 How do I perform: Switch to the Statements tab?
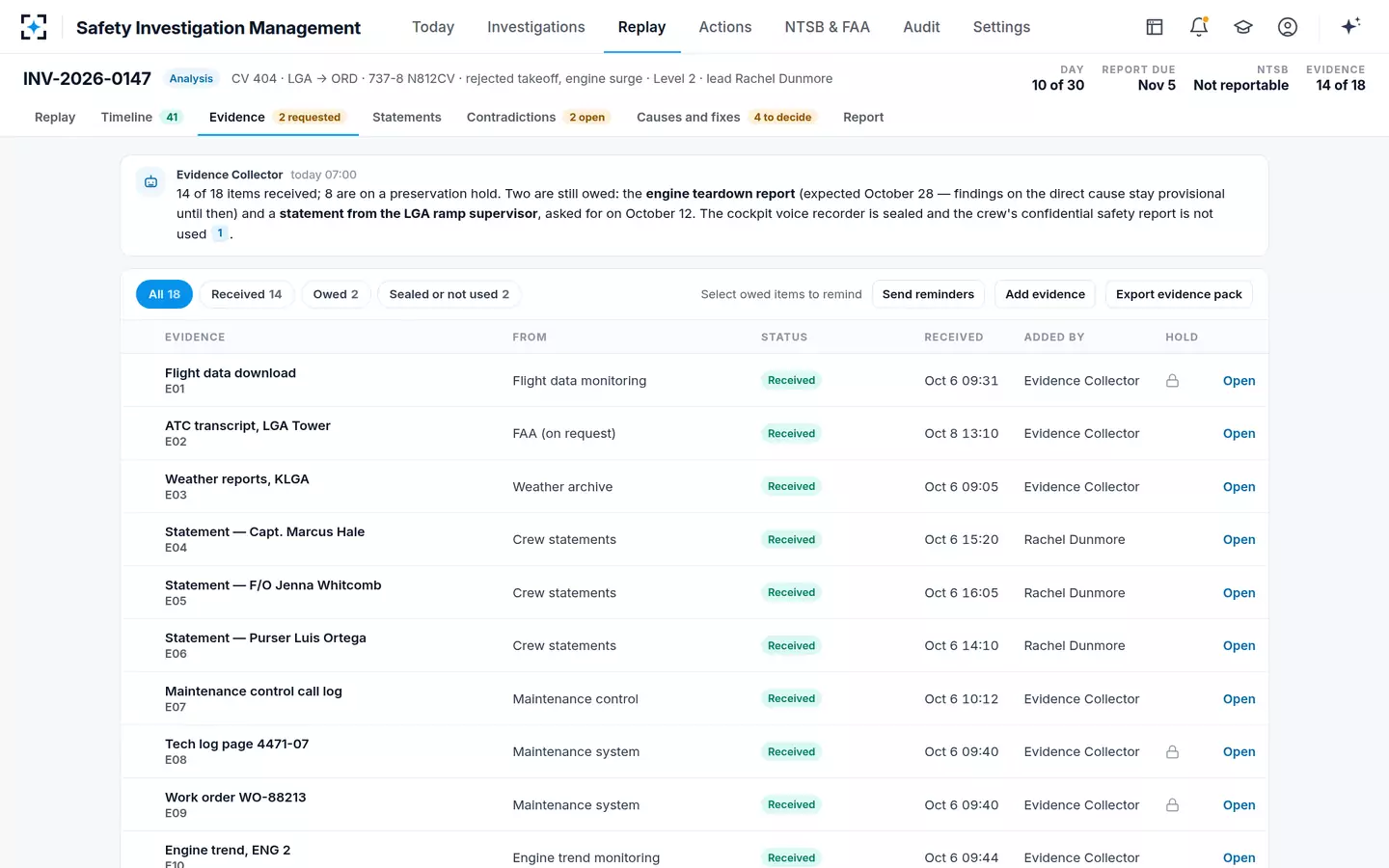pyautogui.click(x=407, y=117)
